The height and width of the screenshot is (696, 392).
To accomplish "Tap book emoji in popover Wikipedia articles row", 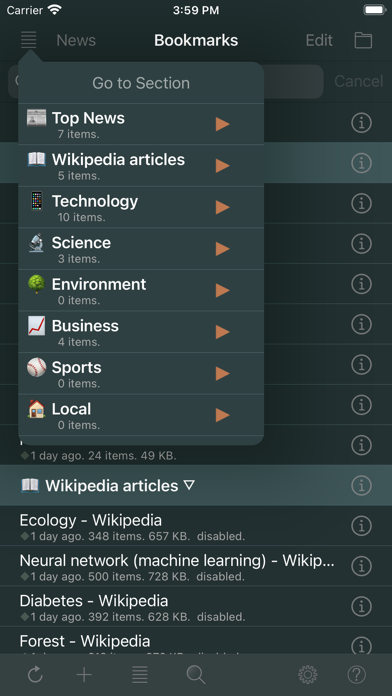I will [36, 159].
